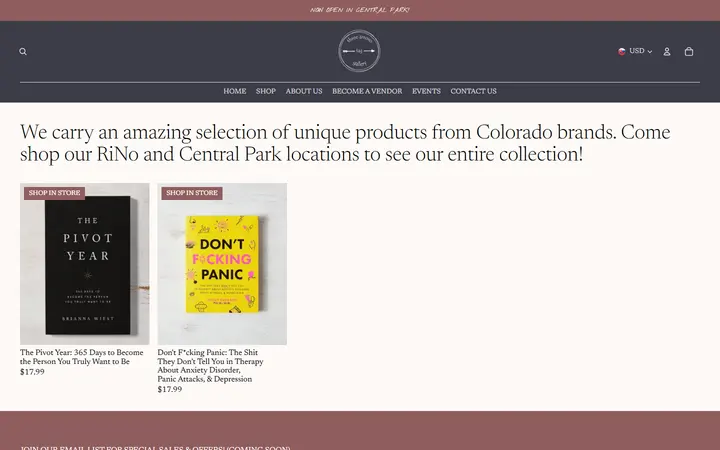
Task: Click the flag icon beside USD
Action: point(622,51)
